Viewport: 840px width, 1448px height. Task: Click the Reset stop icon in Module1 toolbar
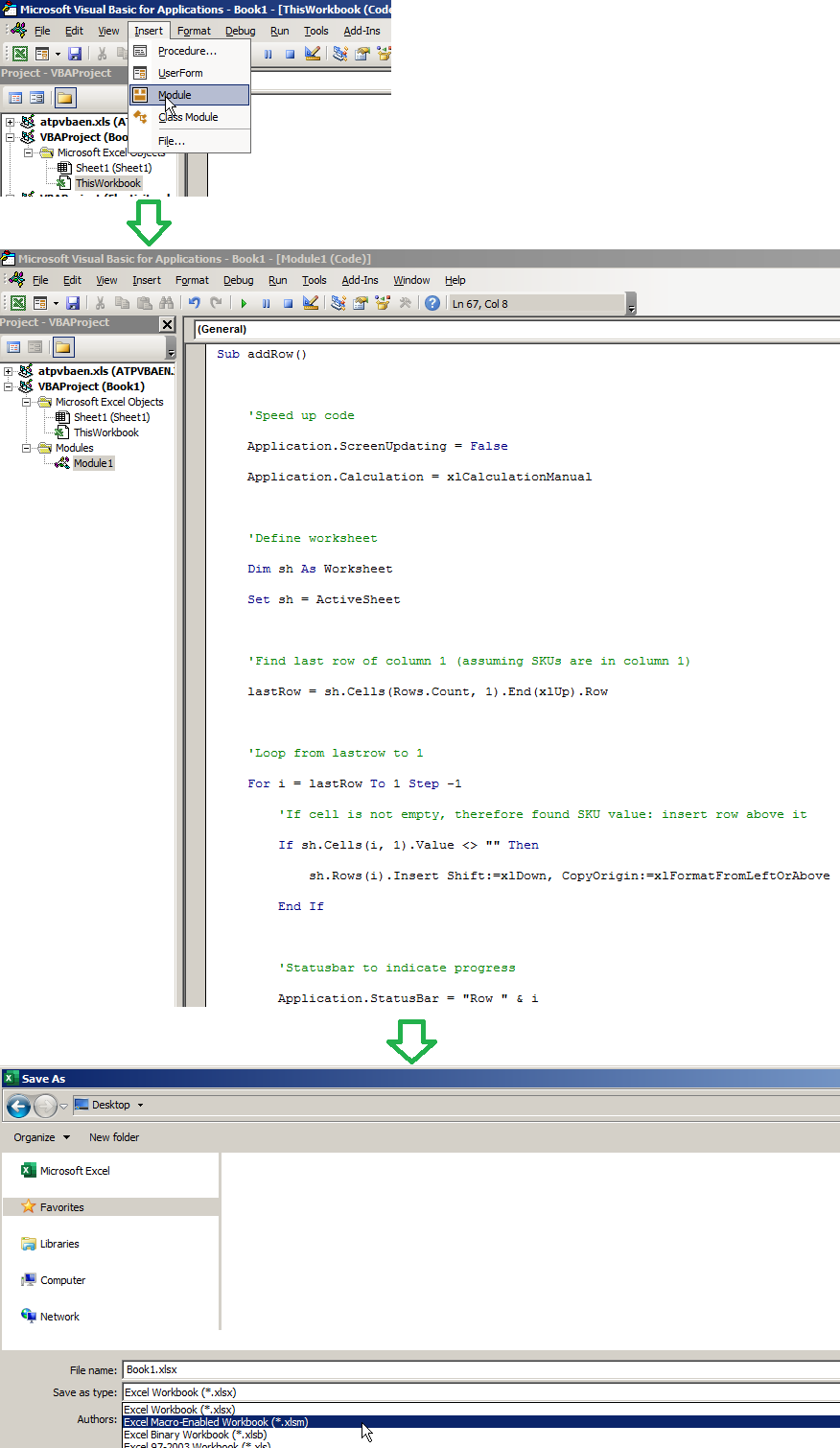click(x=288, y=303)
